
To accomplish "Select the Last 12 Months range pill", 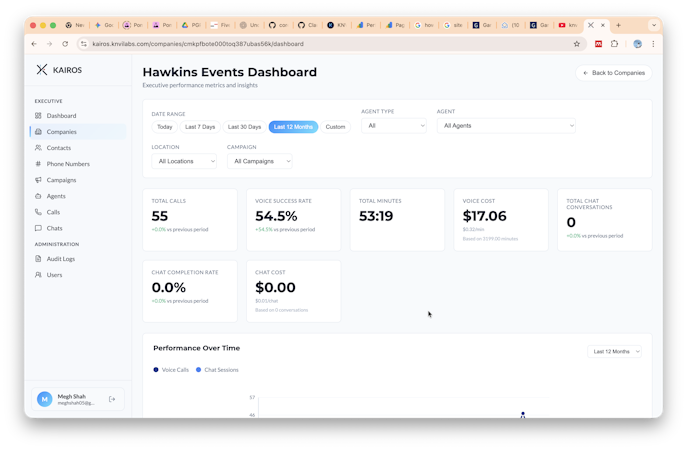I will (293, 127).
